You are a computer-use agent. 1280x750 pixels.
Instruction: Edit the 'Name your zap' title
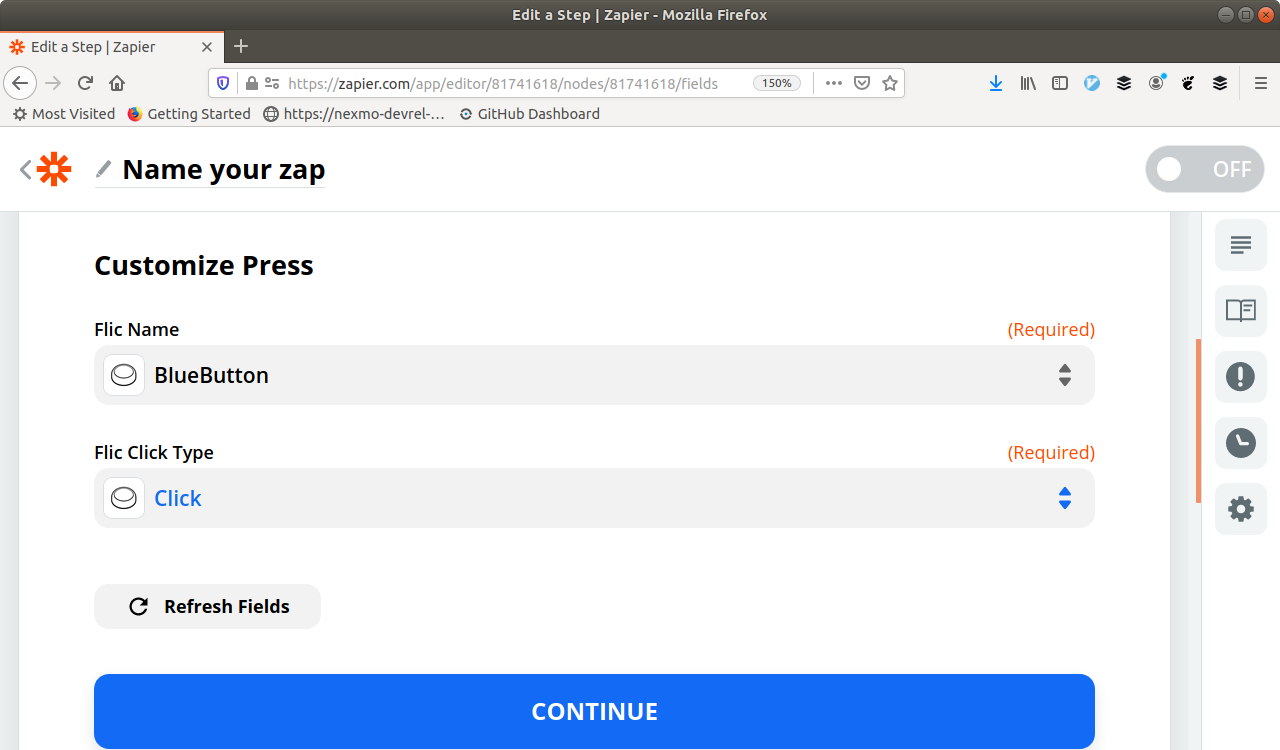point(223,170)
